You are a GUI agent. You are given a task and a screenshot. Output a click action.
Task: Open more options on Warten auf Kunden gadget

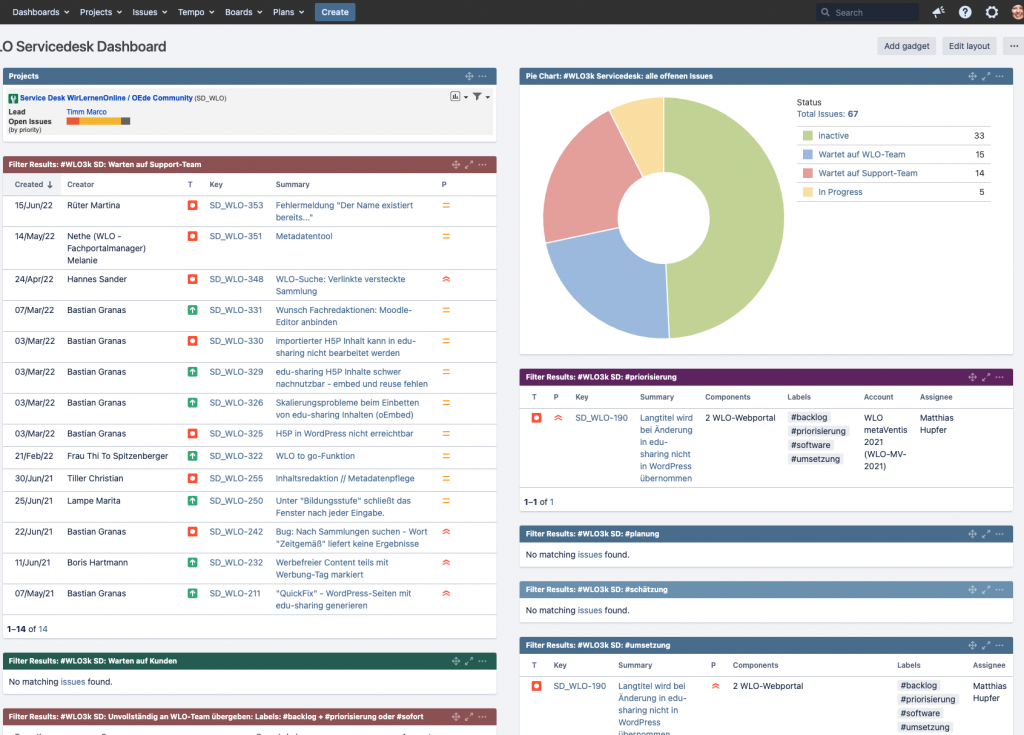pyautogui.click(x=482, y=661)
